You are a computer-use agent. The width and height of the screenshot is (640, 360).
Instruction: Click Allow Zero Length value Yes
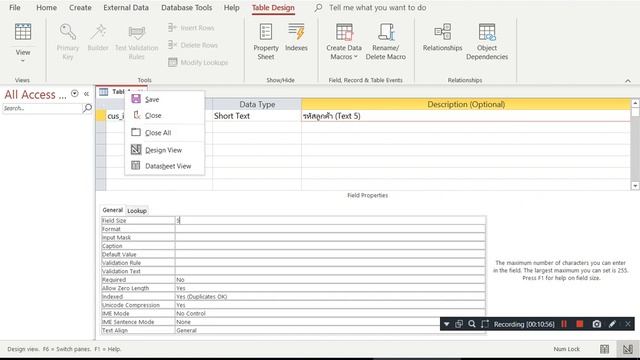coord(330,288)
